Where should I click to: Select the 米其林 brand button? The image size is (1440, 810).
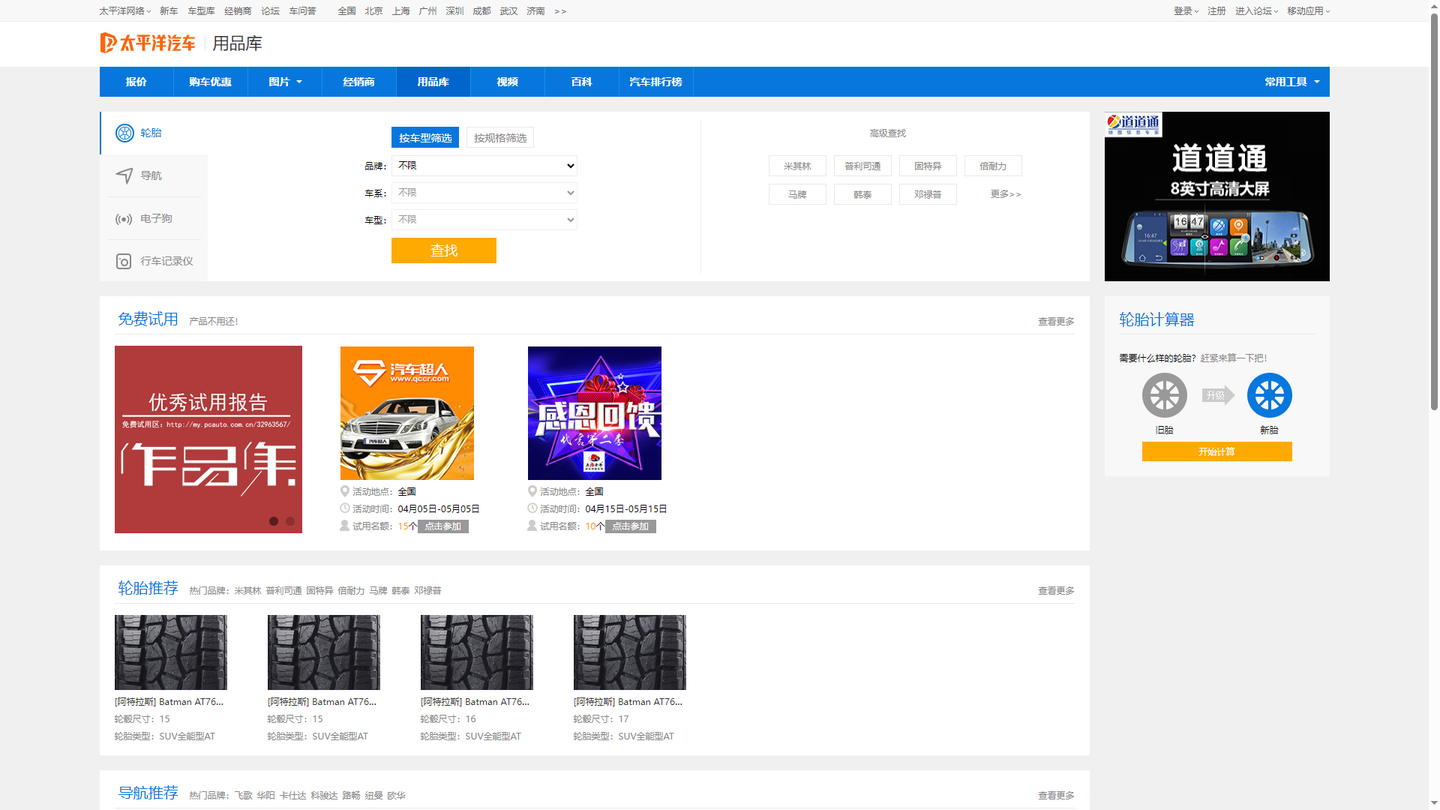coord(797,166)
